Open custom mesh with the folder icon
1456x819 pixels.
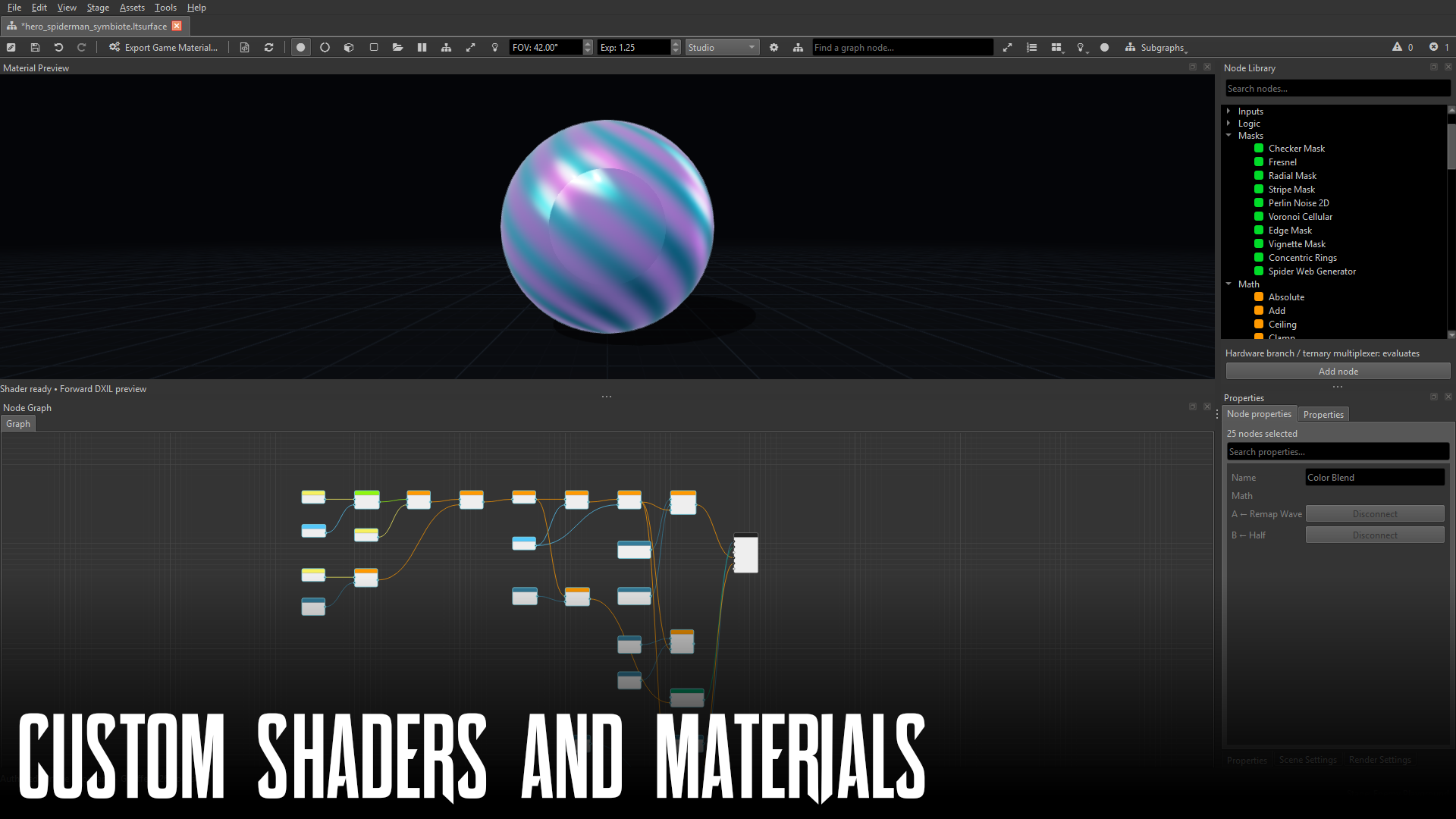397,47
